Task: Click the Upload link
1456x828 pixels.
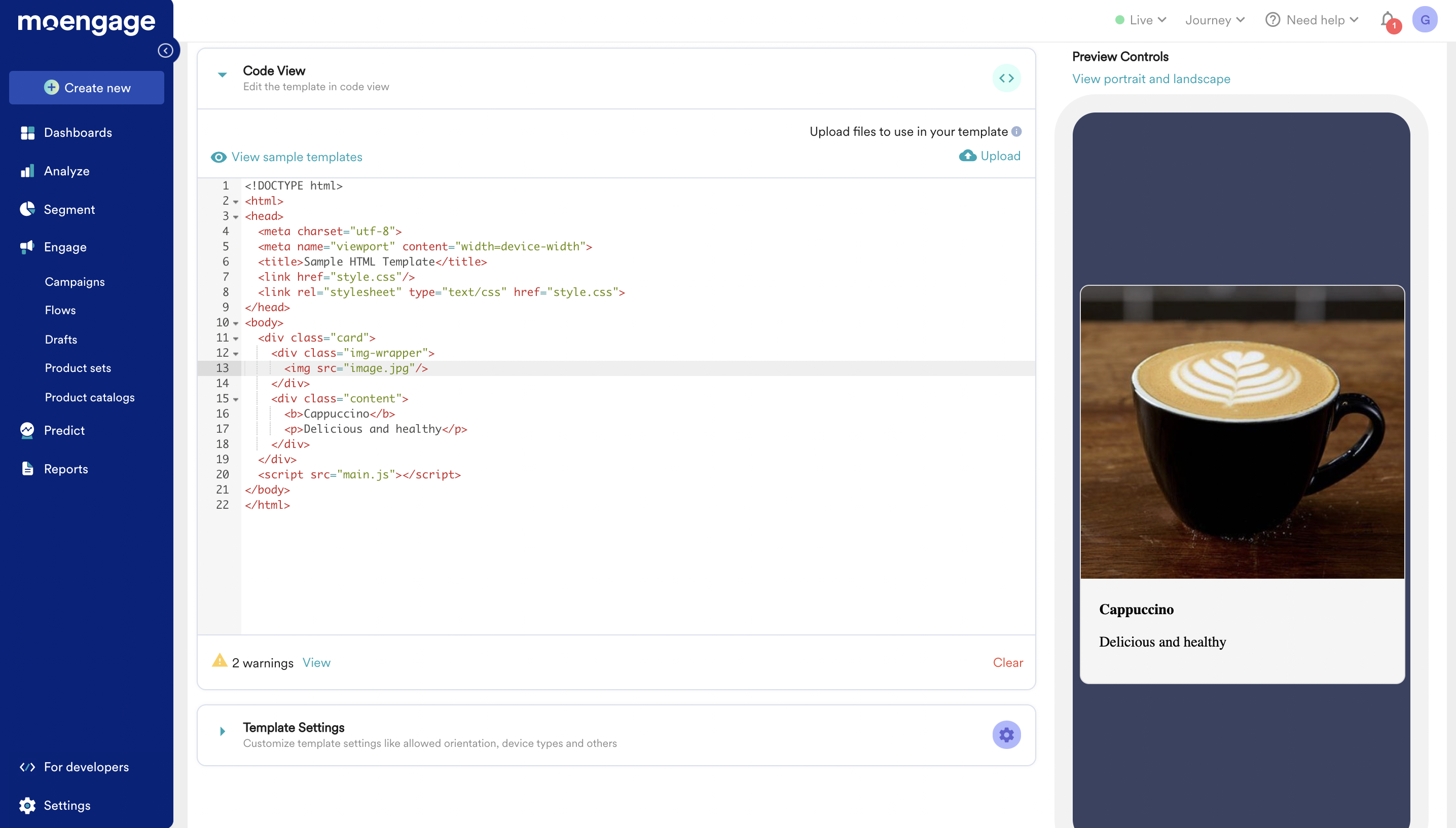Action: point(1000,156)
